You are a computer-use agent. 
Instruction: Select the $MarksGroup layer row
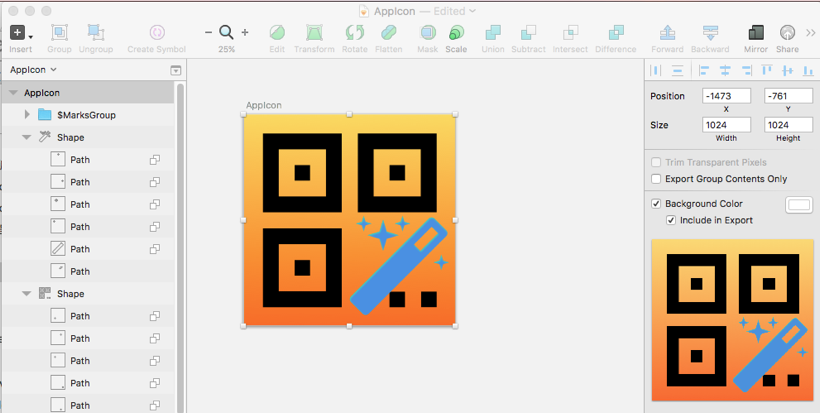point(88,115)
